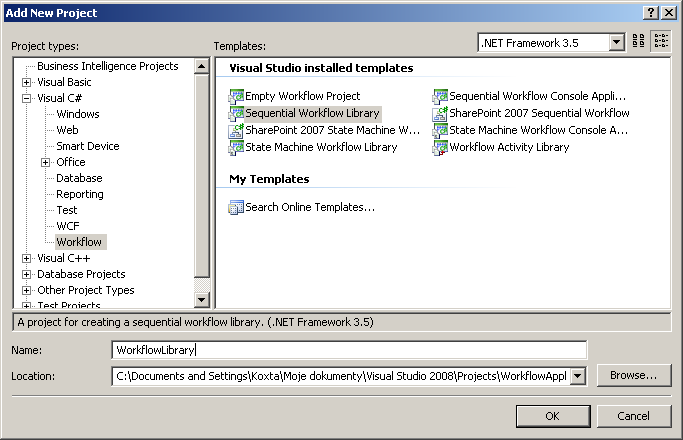Viewport: 683px width, 440px height.
Task: Close the Add New Project dialog
Action: (669, 13)
